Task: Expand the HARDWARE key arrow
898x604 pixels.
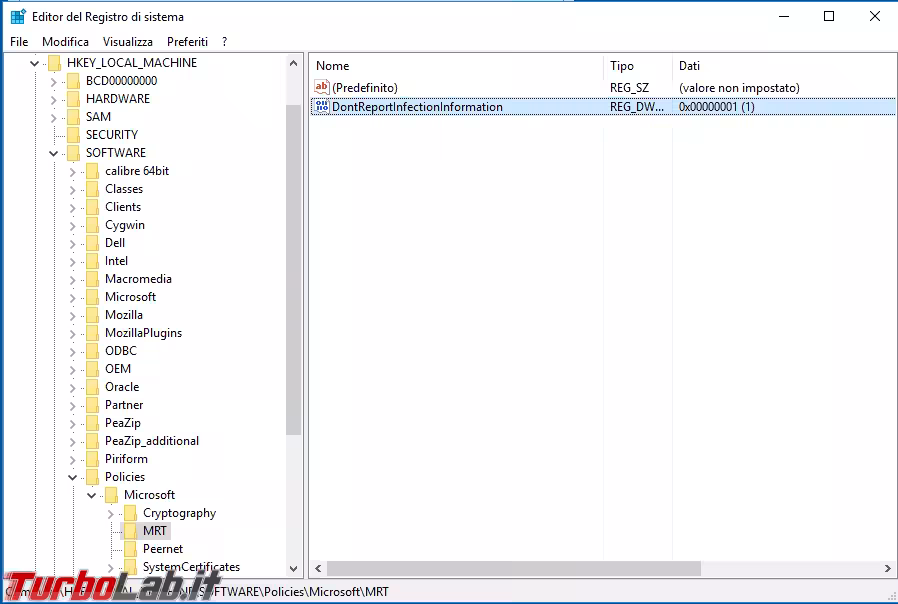Action: tap(53, 99)
